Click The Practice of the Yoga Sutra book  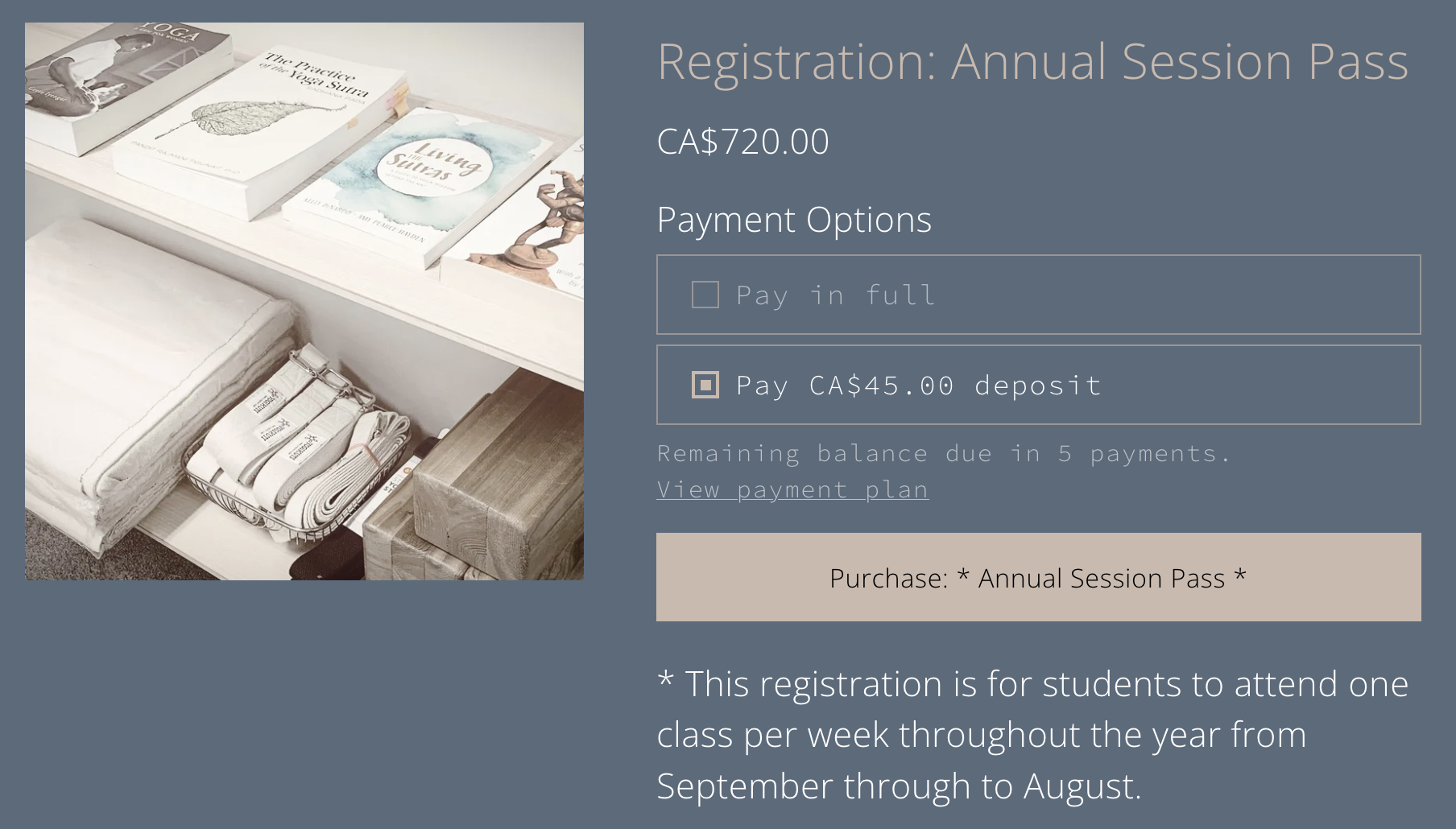262,129
